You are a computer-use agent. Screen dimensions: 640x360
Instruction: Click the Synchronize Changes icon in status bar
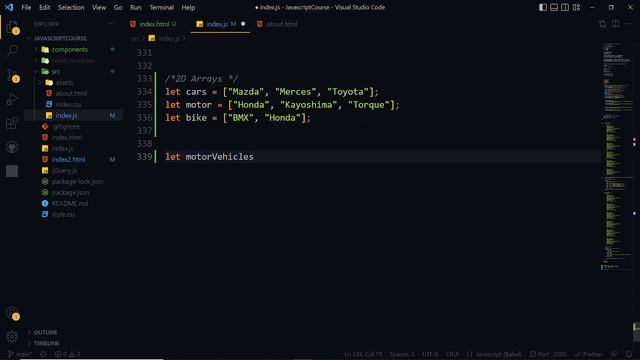pyautogui.click(x=43, y=354)
